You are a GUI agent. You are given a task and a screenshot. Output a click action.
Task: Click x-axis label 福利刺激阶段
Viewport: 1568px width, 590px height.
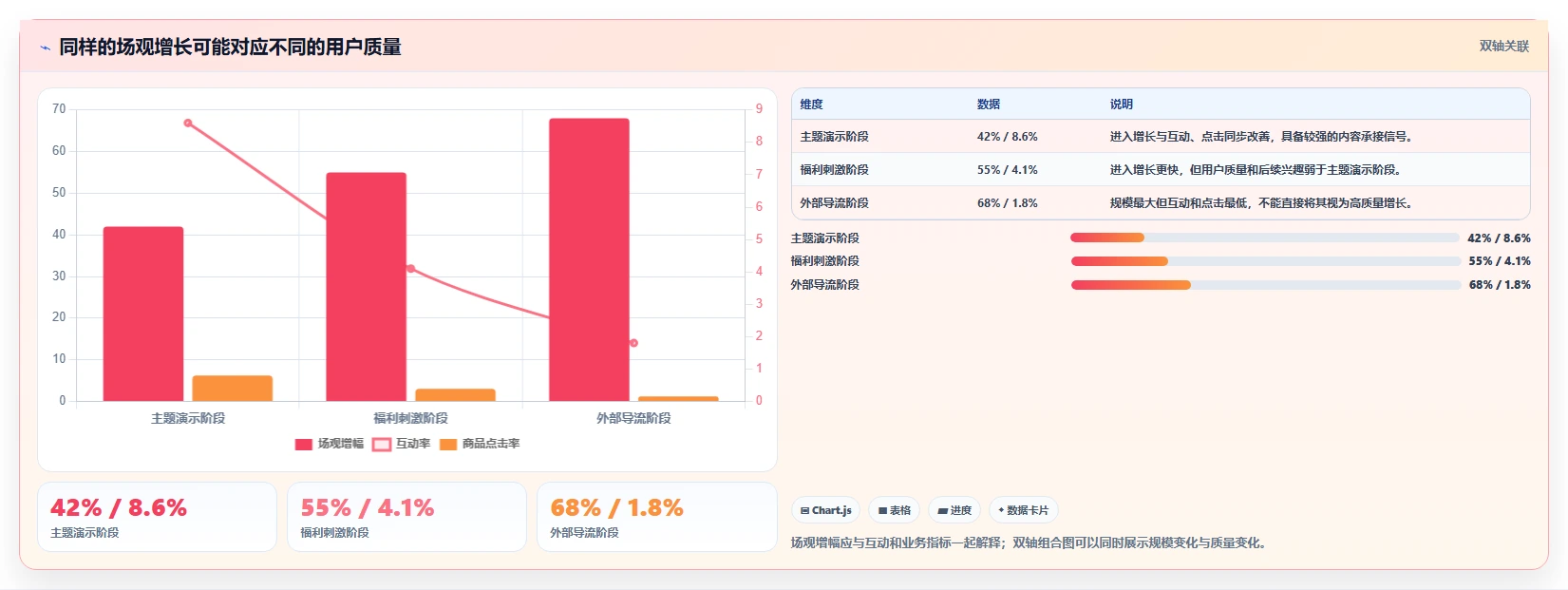pos(410,419)
